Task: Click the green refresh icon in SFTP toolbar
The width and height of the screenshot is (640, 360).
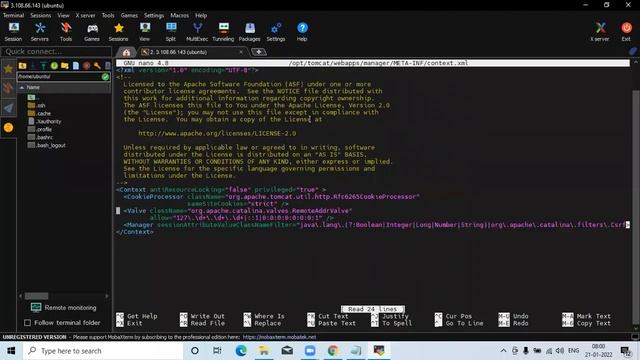Action: point(54,65)
